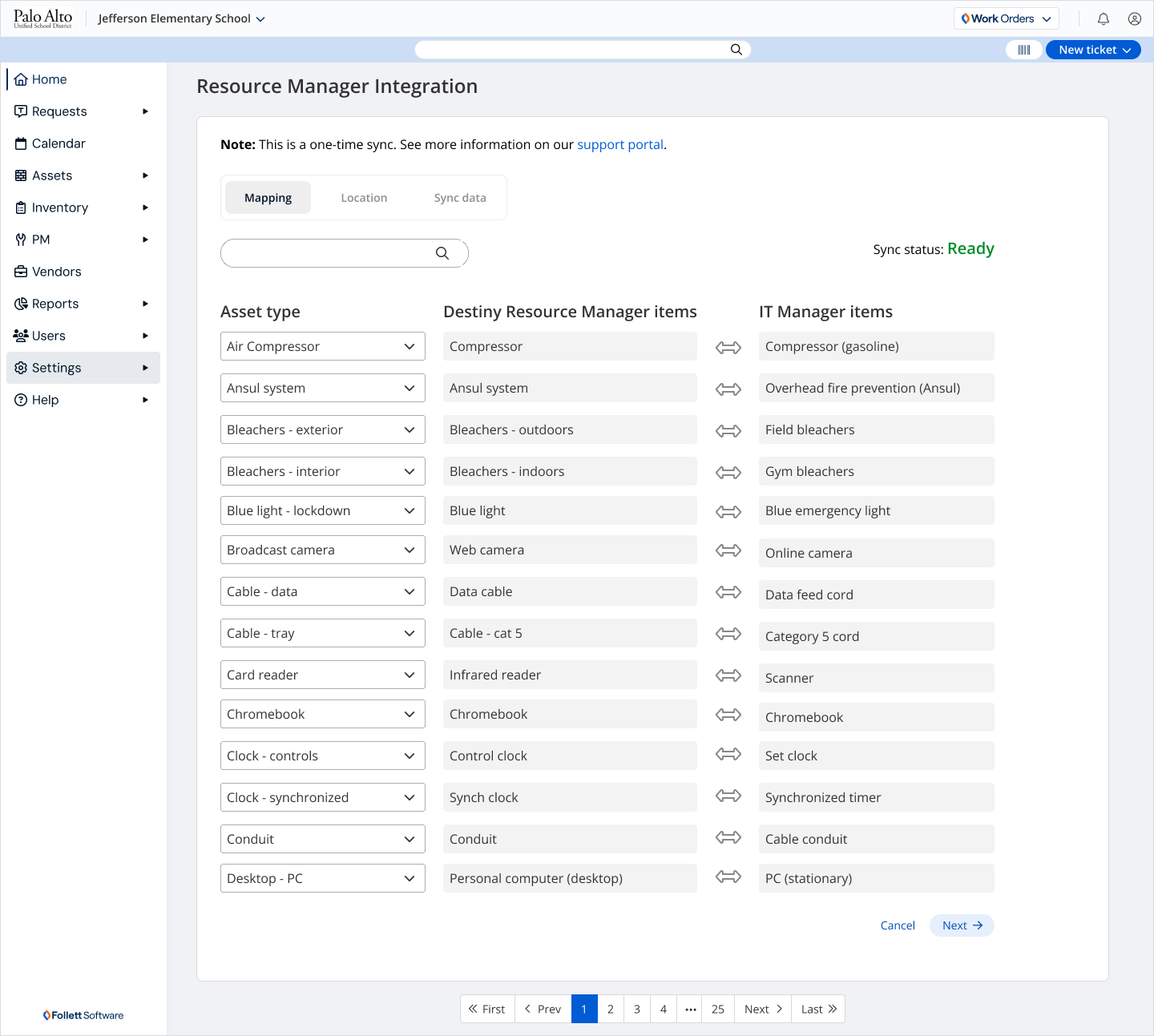Screen dimensions: 1154x1036
Task: Open the Broadcast camera asset type dropdown
Action: (322, 550)
